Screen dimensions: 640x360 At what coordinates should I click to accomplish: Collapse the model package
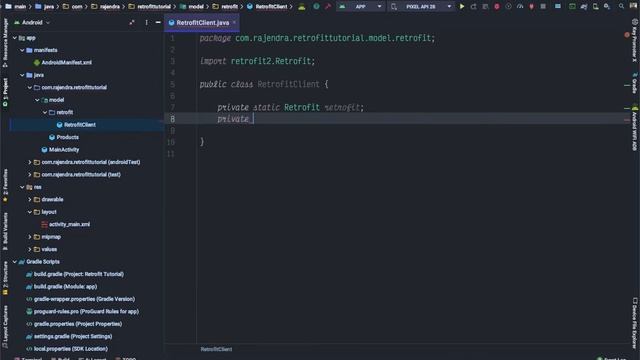(37, 100)
